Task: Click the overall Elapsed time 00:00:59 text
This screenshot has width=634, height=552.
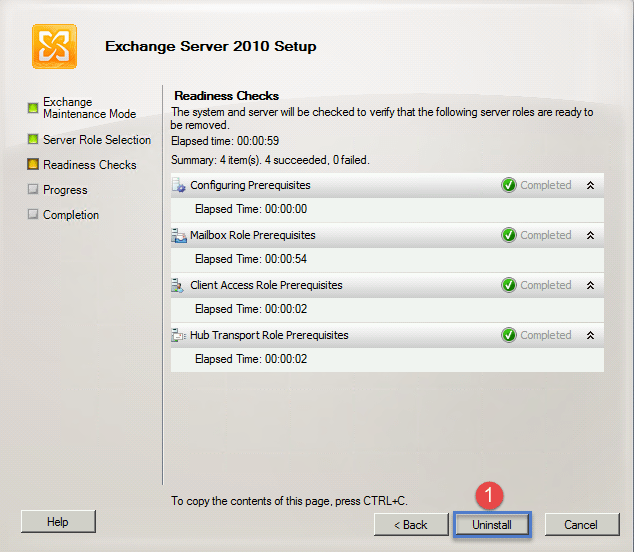Action: tap(225, 141)
